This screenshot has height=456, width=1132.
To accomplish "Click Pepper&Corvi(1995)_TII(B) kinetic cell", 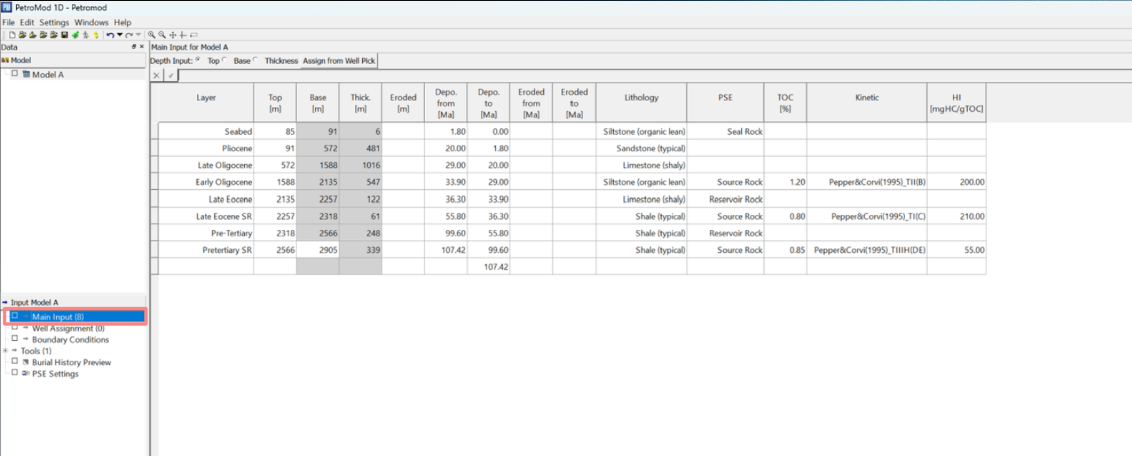I will (866, 183).
